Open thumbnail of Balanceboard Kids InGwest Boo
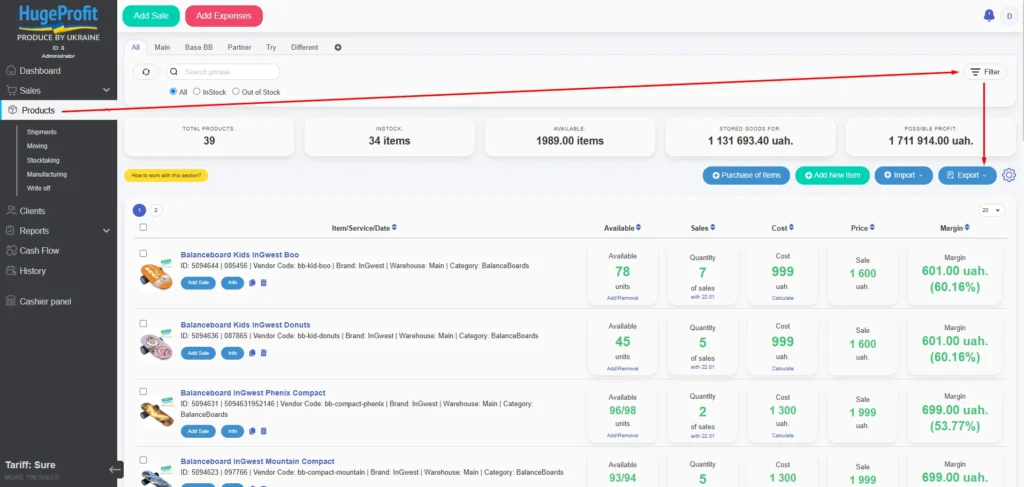Screen dimensions: 1024x487 [x=157, y=274]
